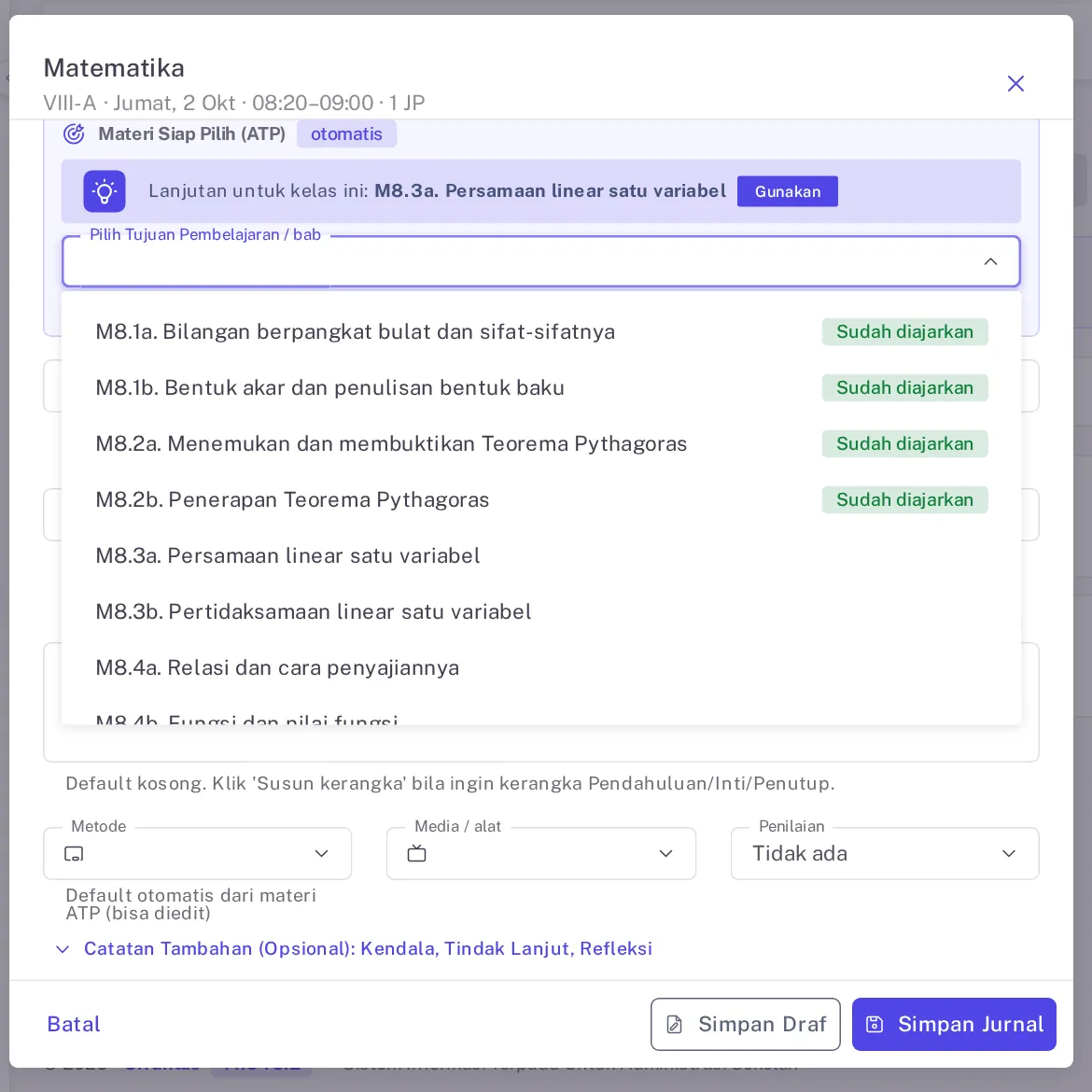Screen dimensions: 1092x1092
Task: Click Sudah diajarkan badge for M8.1a
Action: (904, 331)
